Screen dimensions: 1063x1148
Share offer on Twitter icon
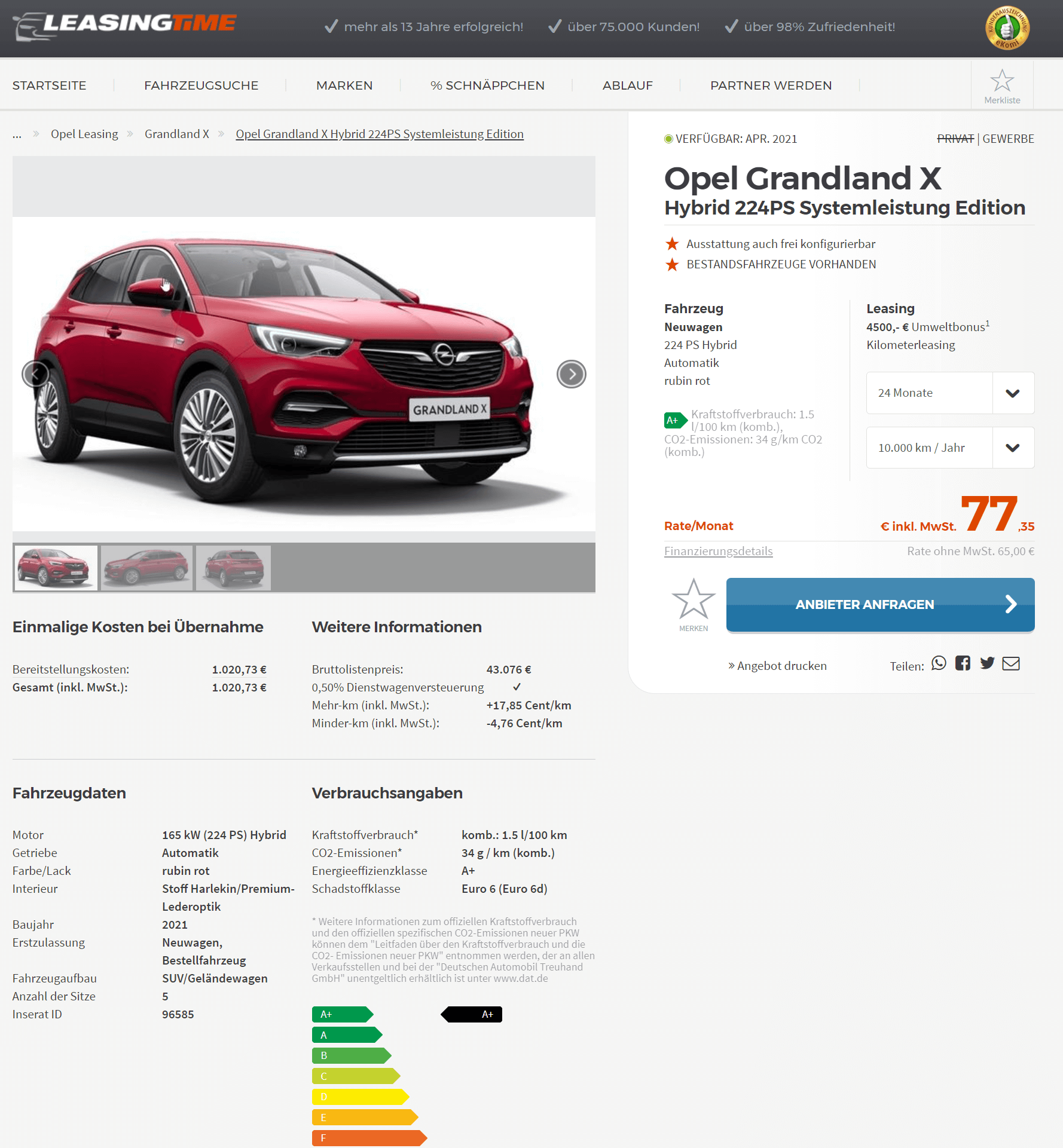point(987,663)
